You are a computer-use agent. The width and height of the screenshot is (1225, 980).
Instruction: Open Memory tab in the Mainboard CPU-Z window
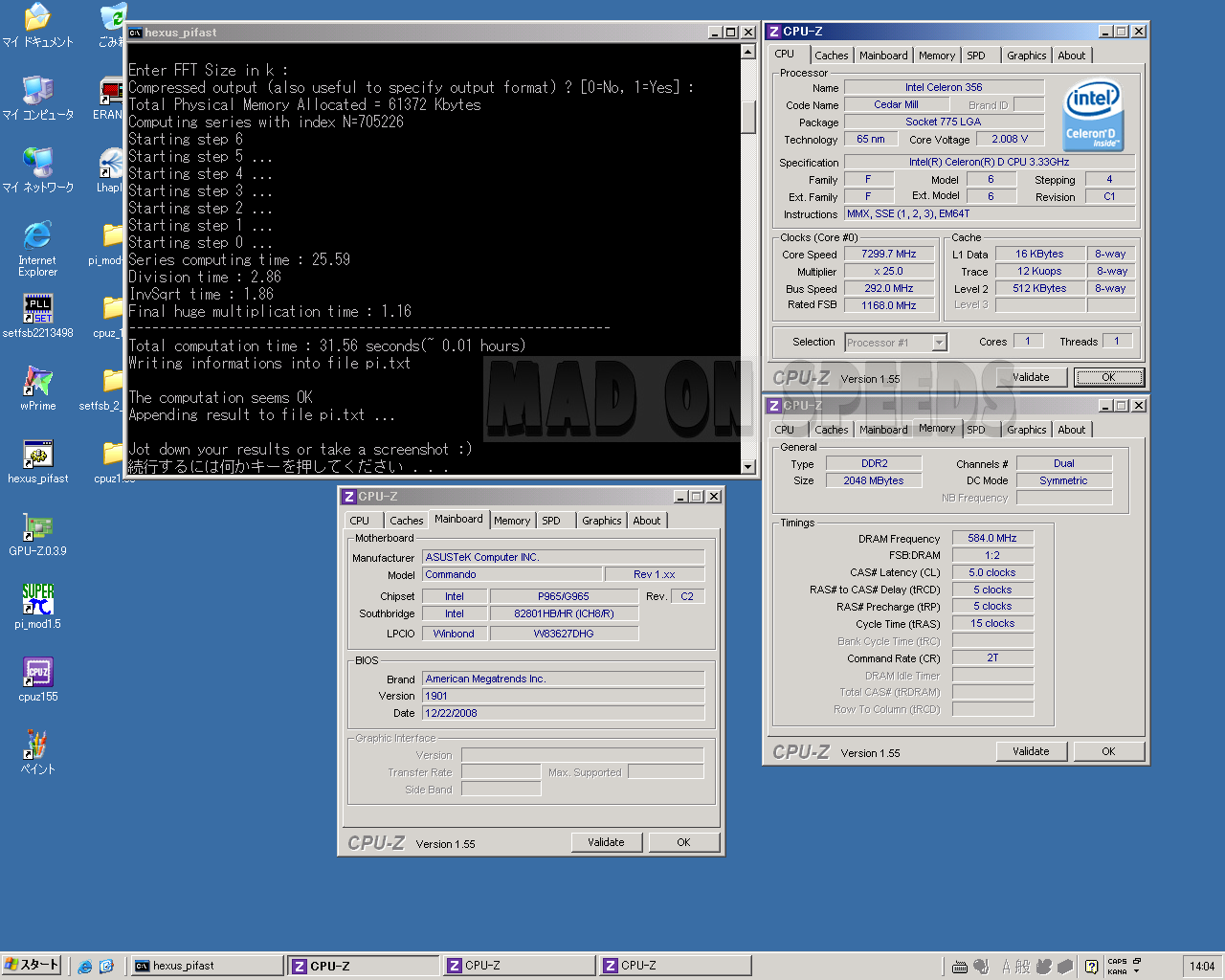pyautogui.click(x=512, y=521)
